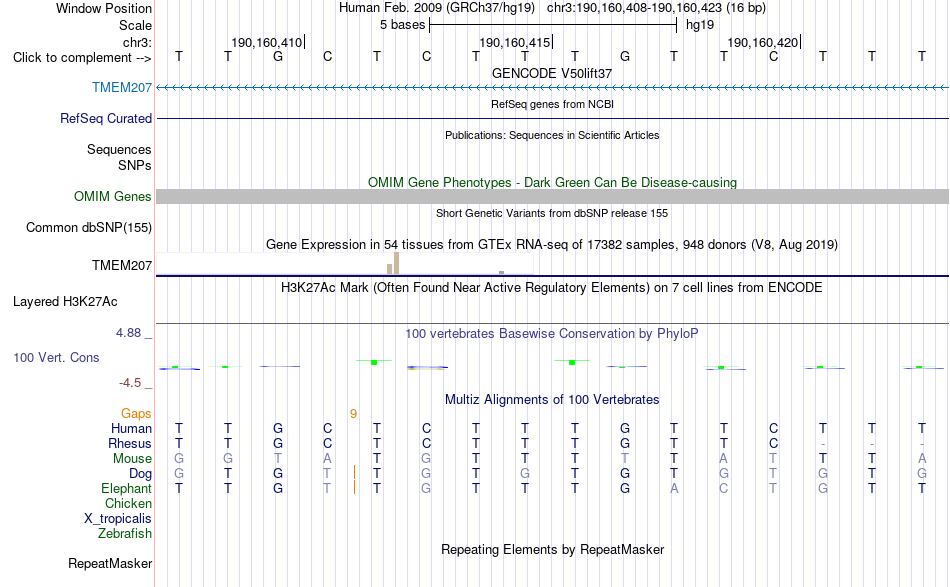Click the 'RefSeq genes from NCBI' title

tap(553, 104)
